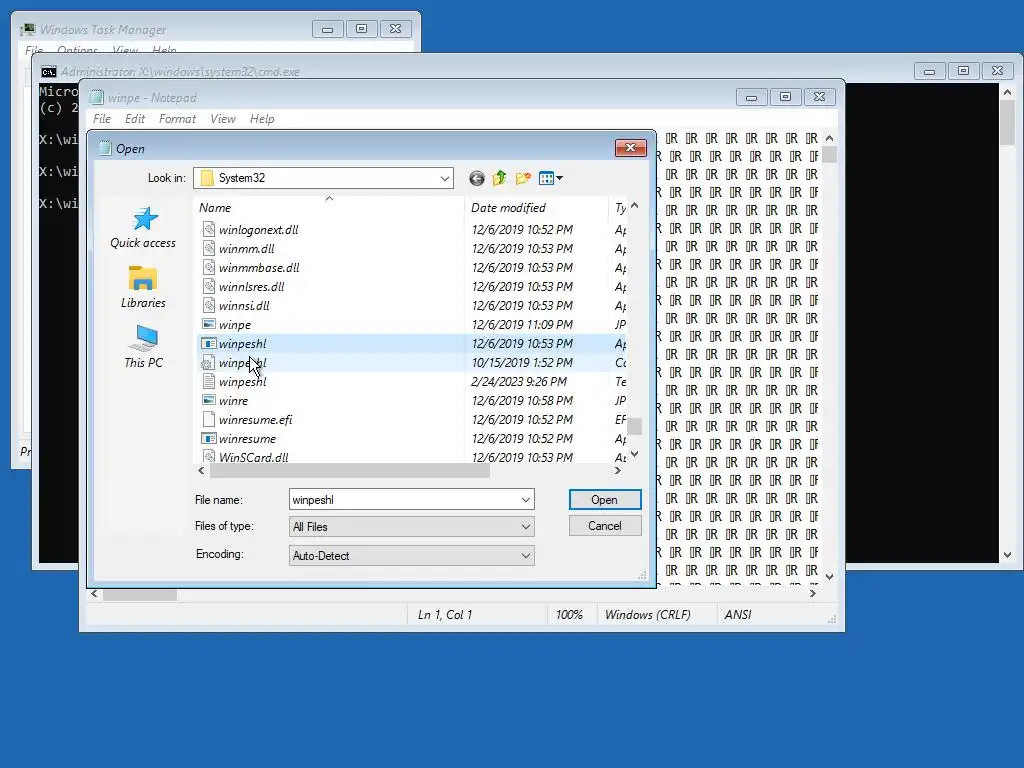The height and width of the screenshot is (768, 1024).
Task: Select the winpe image file
Action: click(234, 325)
